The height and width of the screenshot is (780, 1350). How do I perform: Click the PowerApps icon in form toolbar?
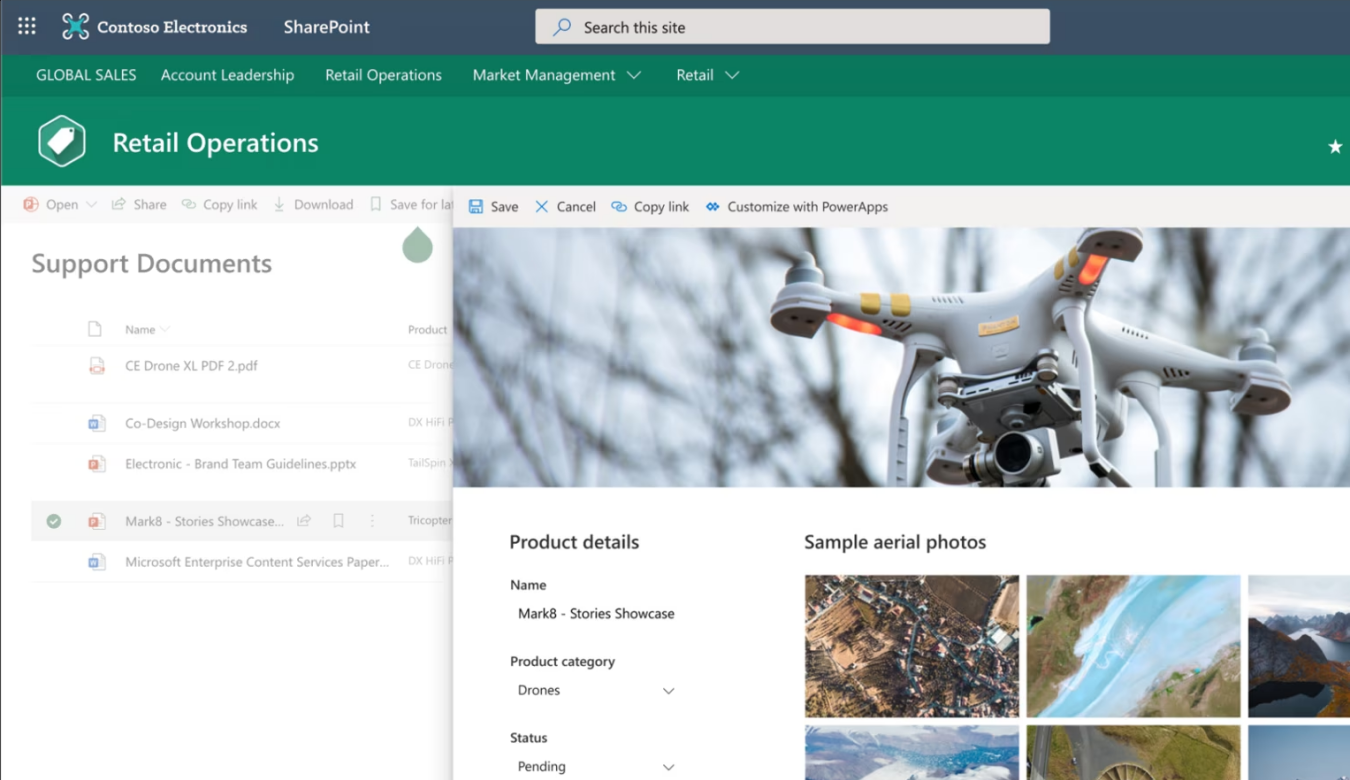712,206
